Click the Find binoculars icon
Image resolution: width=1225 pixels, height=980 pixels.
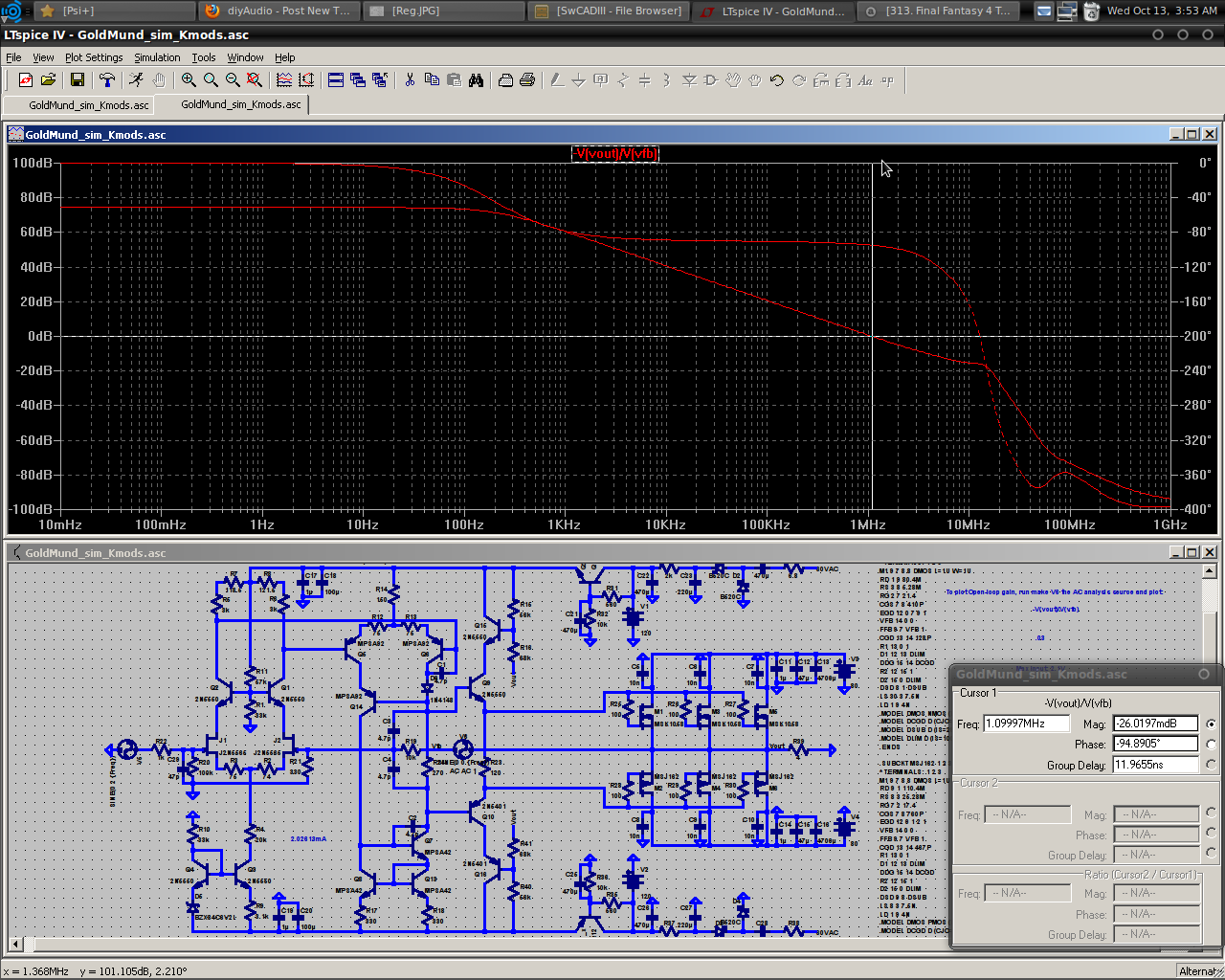point(476,80)
